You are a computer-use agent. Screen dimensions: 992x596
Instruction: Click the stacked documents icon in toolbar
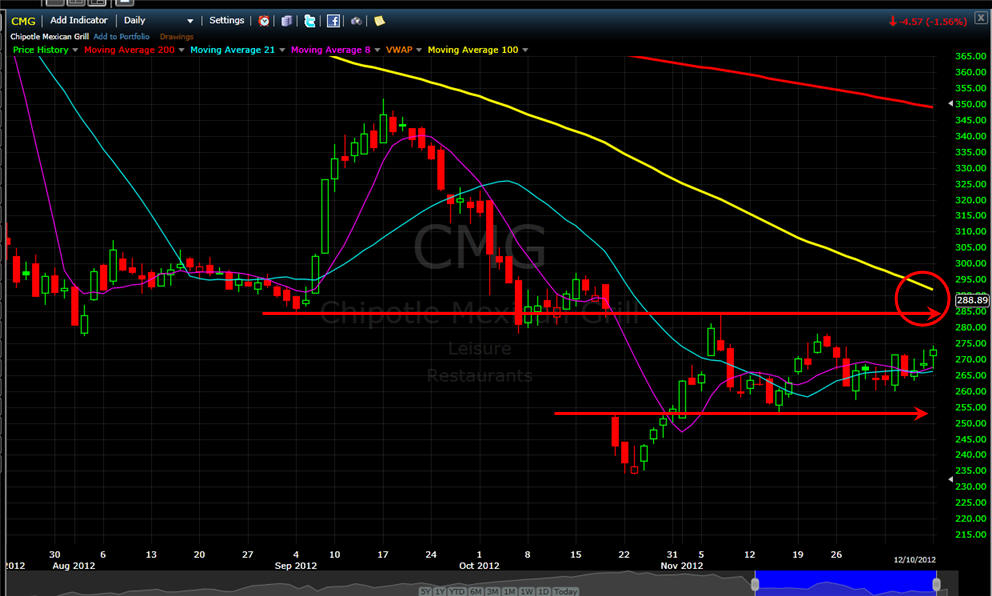(x=287, y=20)
